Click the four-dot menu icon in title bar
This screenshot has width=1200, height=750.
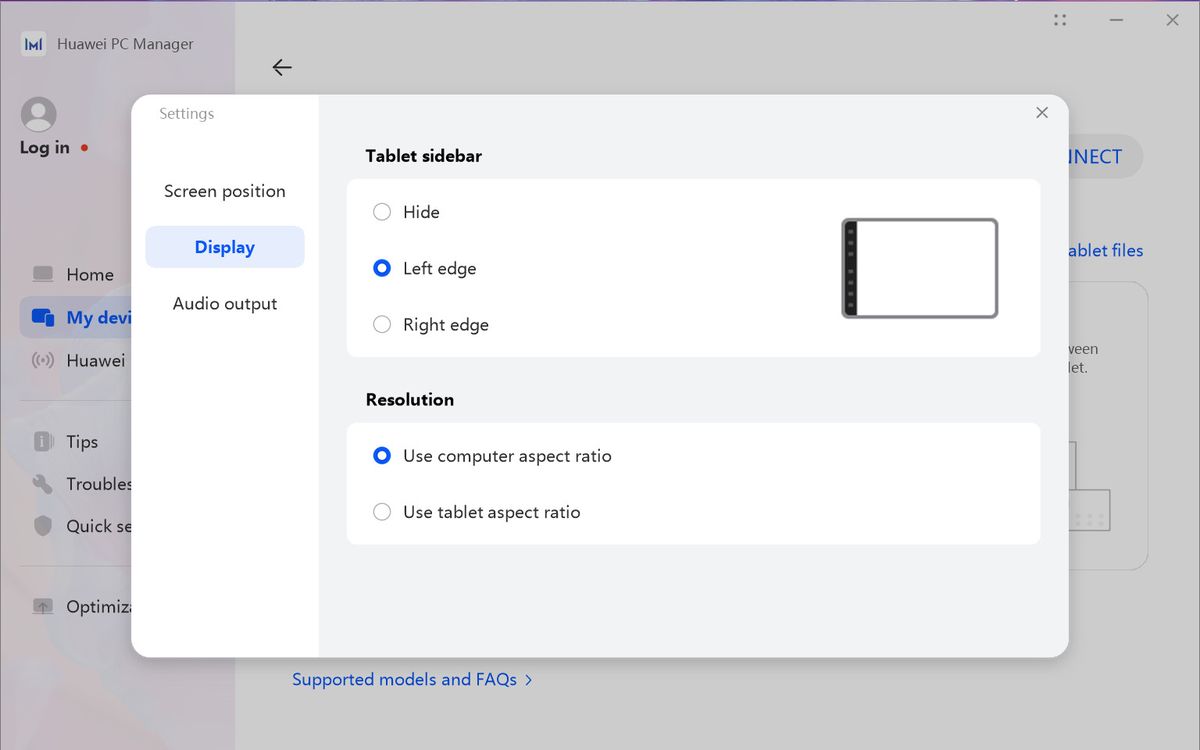coord(1060,20)
